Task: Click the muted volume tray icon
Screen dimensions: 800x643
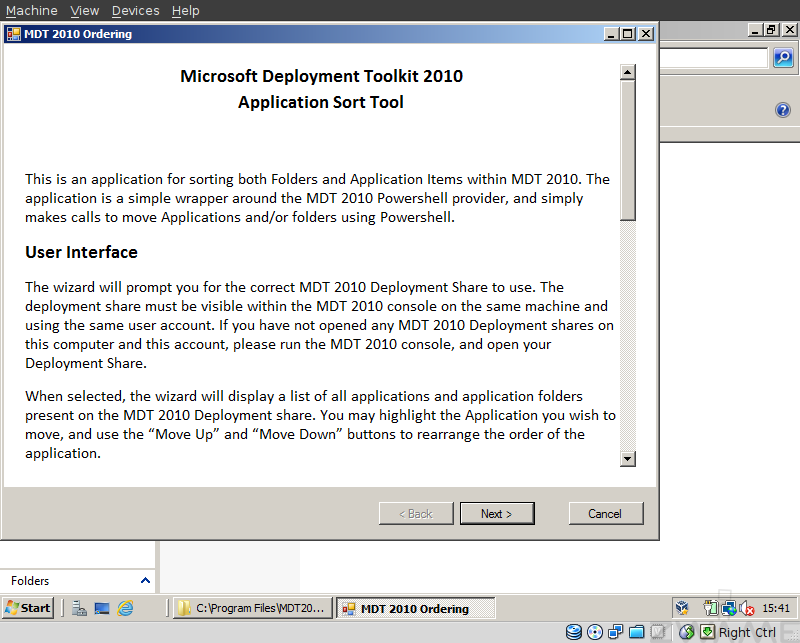Action: tap(746, 608)
